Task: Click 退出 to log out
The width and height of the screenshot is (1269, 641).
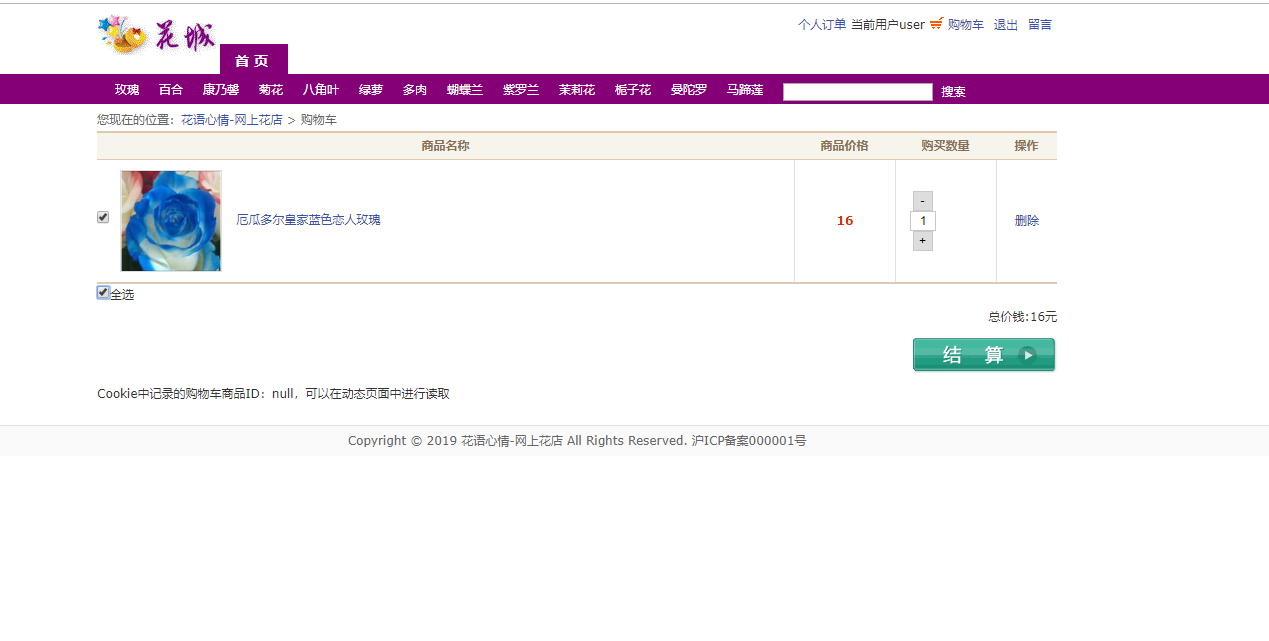Action: click(x=1005, y=24)
